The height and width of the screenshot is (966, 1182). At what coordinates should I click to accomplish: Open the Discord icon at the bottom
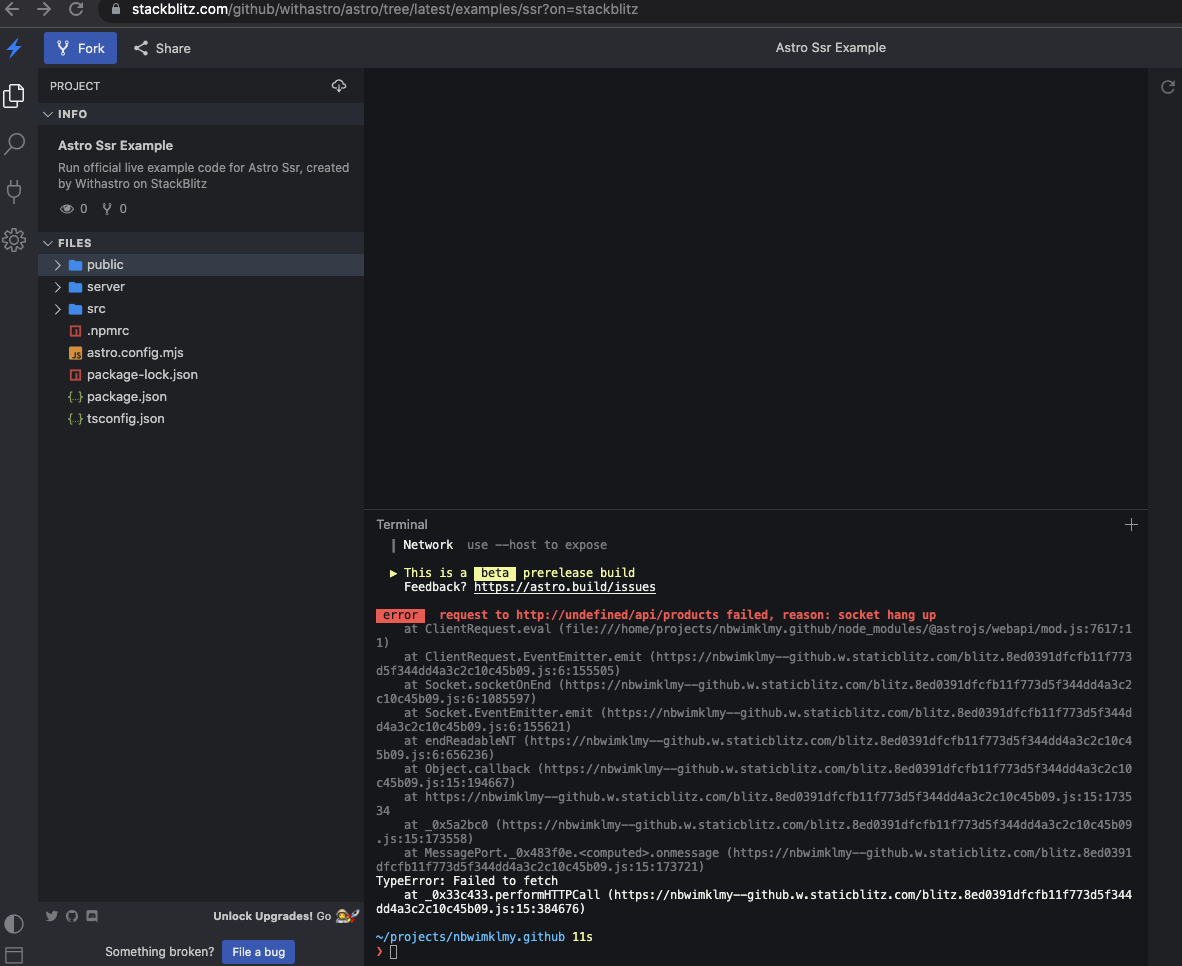pos(93,916)
